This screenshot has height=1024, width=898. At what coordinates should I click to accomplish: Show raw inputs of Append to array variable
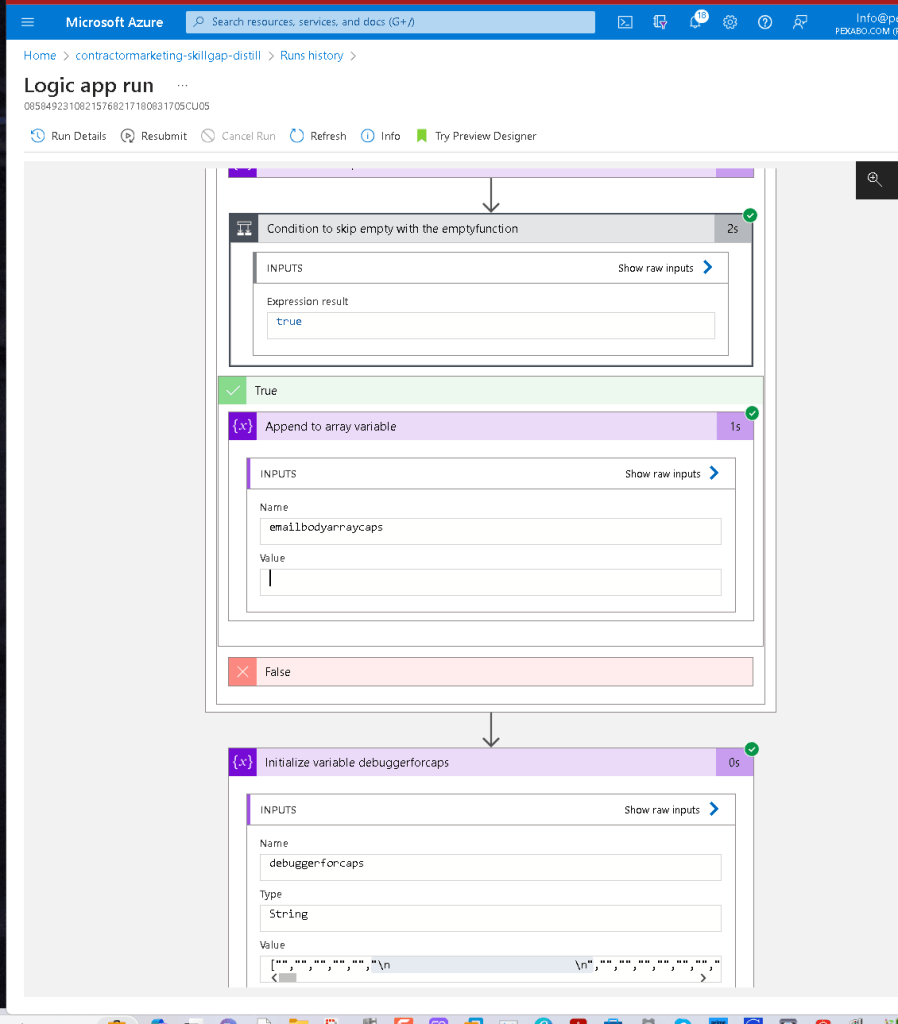672,473
